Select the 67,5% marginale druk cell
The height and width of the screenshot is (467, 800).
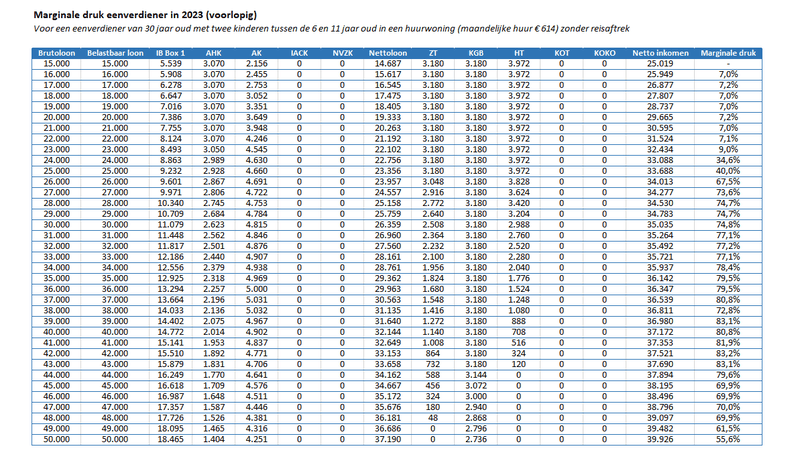(x=728, y=182)
